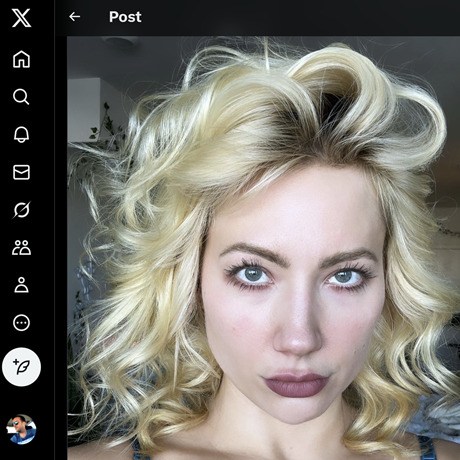This screenshot has height=460, width=460.
Task: Open Messages envelope icon
Action: coord(21,172)
